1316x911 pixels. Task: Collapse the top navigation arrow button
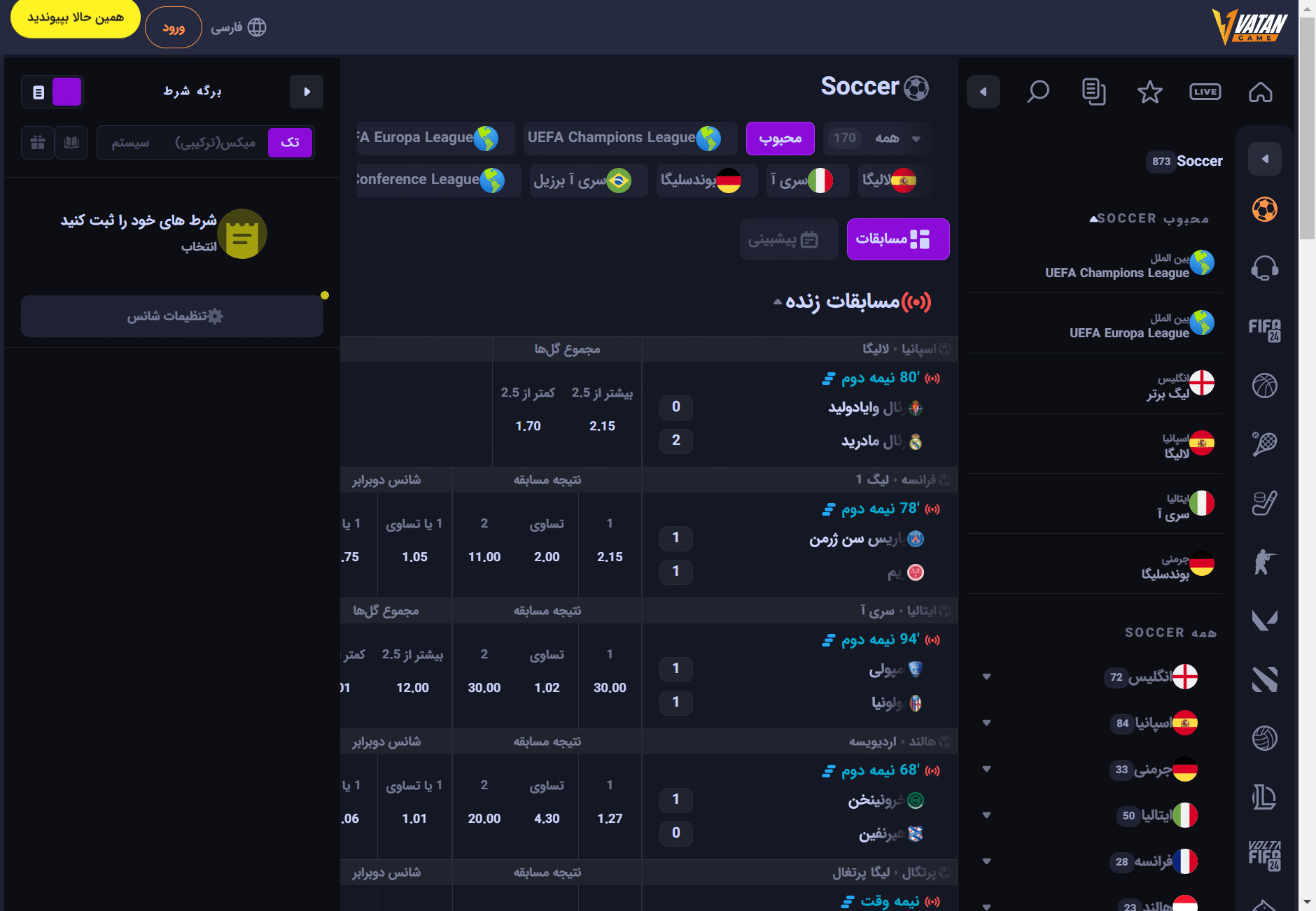click(983, 92)
